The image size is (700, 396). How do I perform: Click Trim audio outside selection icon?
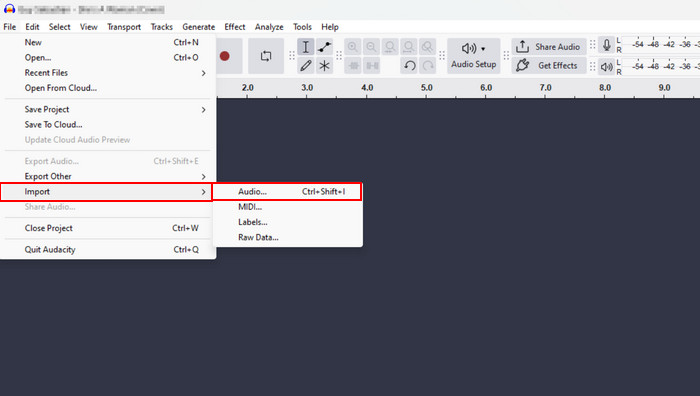pyautogui.click(x=353, y=66)
